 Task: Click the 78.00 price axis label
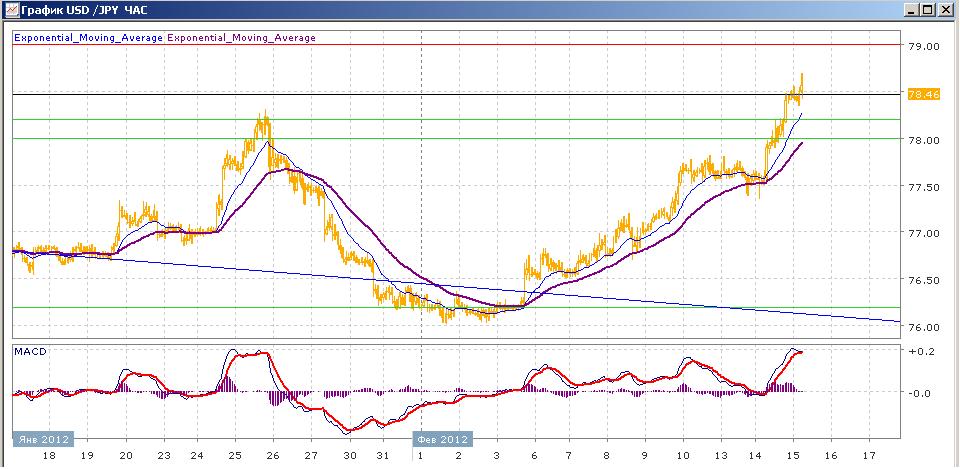tap(924, 140)
